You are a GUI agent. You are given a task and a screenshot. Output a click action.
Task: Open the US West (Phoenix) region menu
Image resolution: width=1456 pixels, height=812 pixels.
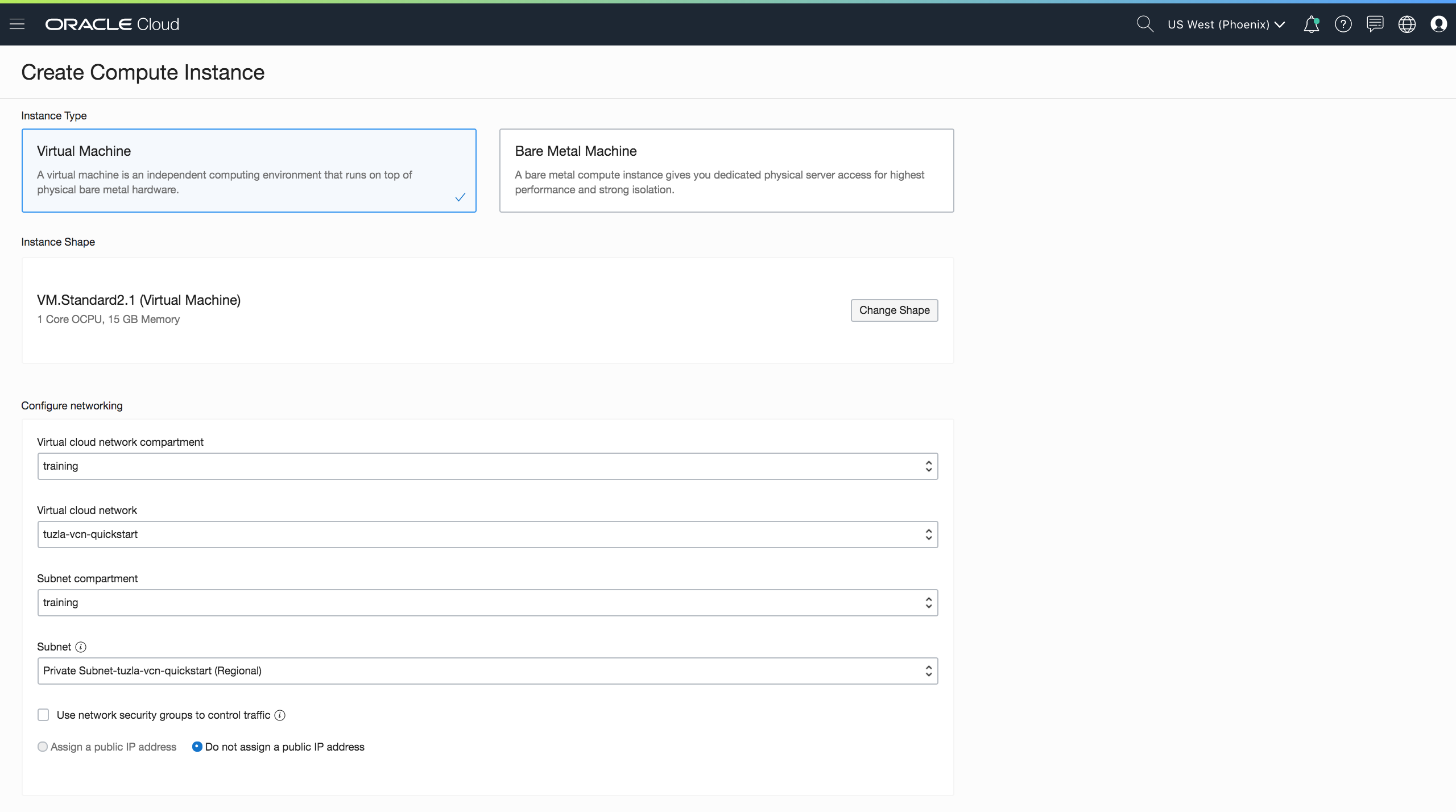point(1226,24)
